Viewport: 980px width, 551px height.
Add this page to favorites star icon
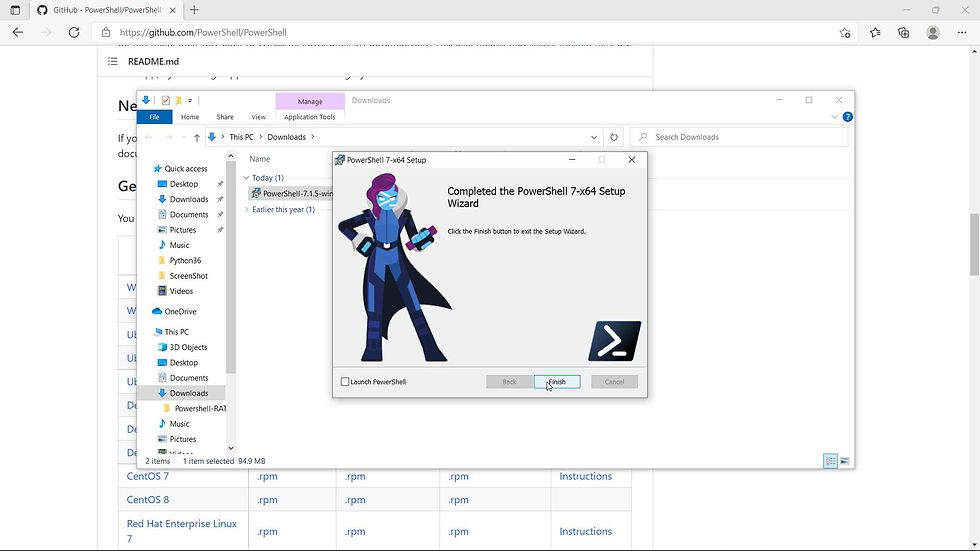coord(845,32)
